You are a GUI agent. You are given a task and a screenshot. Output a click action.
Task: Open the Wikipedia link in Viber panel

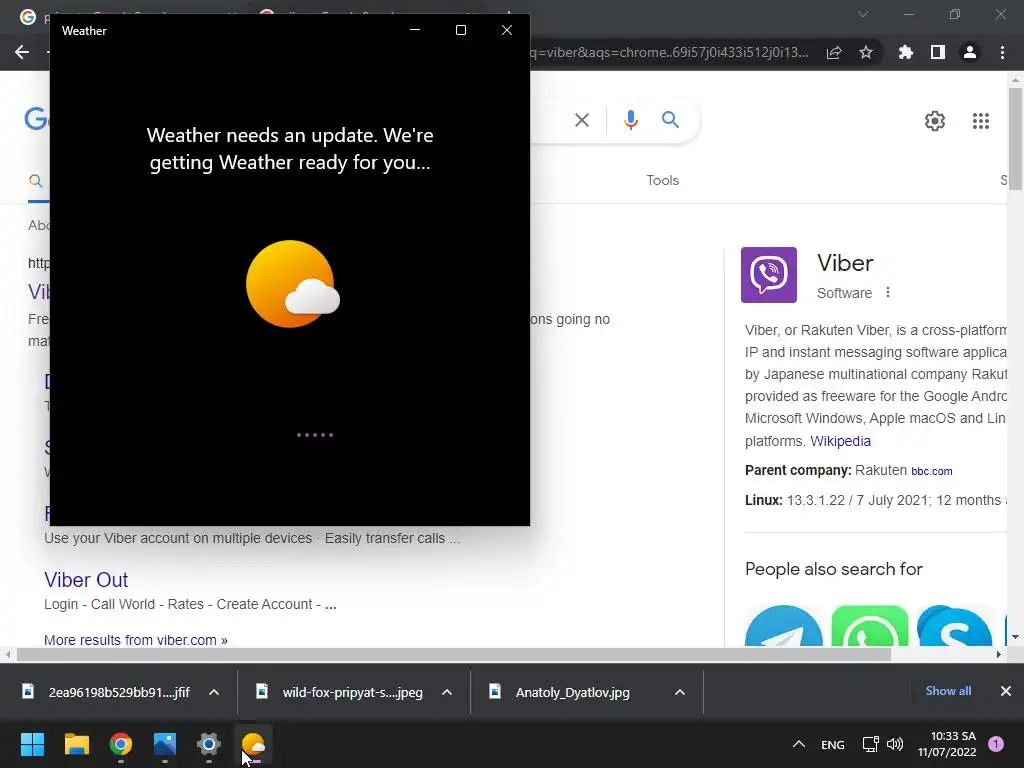pos(840,441)
